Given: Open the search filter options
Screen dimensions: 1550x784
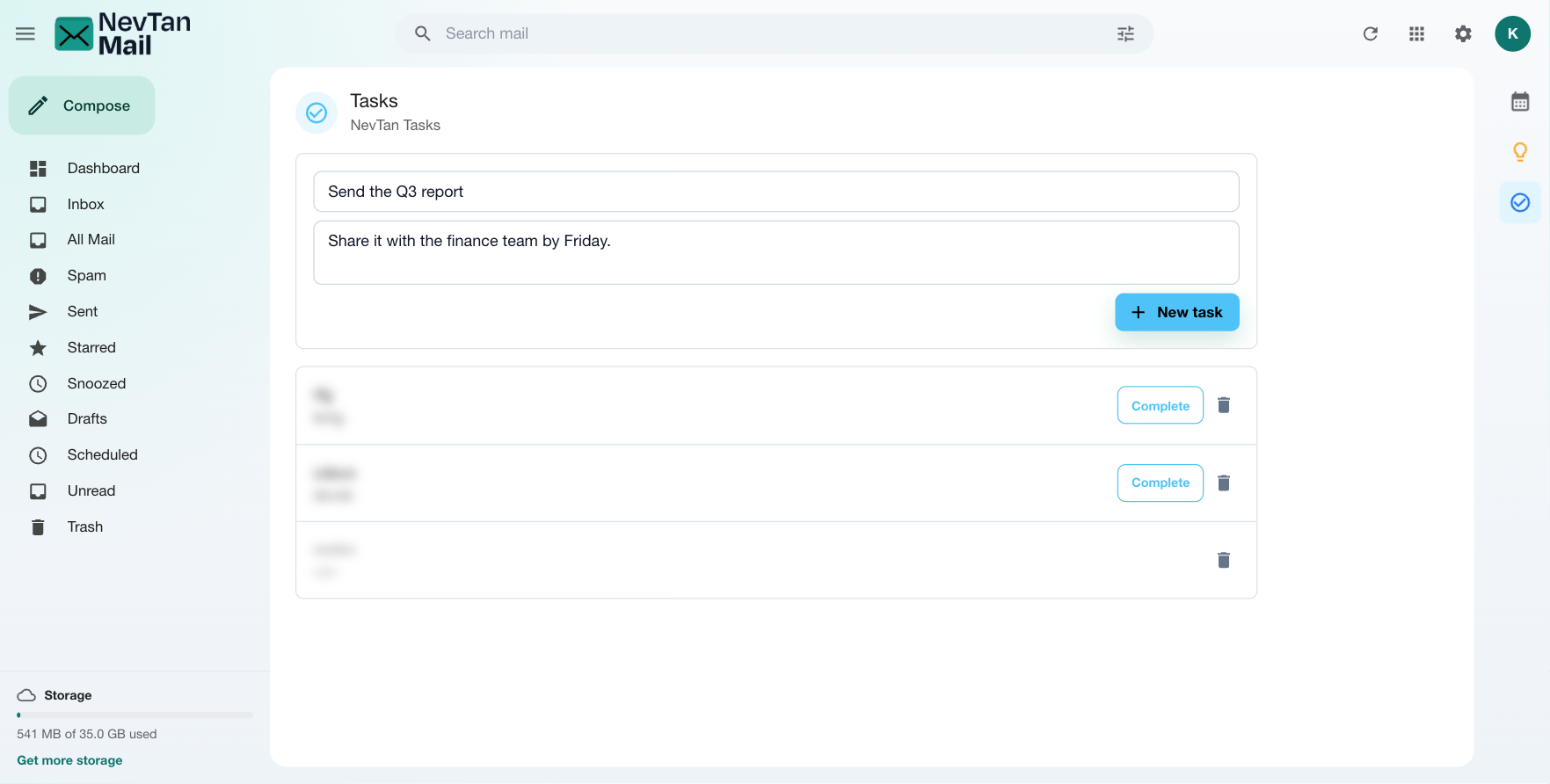Looking at the screenshot, I should coord(1125,33).
